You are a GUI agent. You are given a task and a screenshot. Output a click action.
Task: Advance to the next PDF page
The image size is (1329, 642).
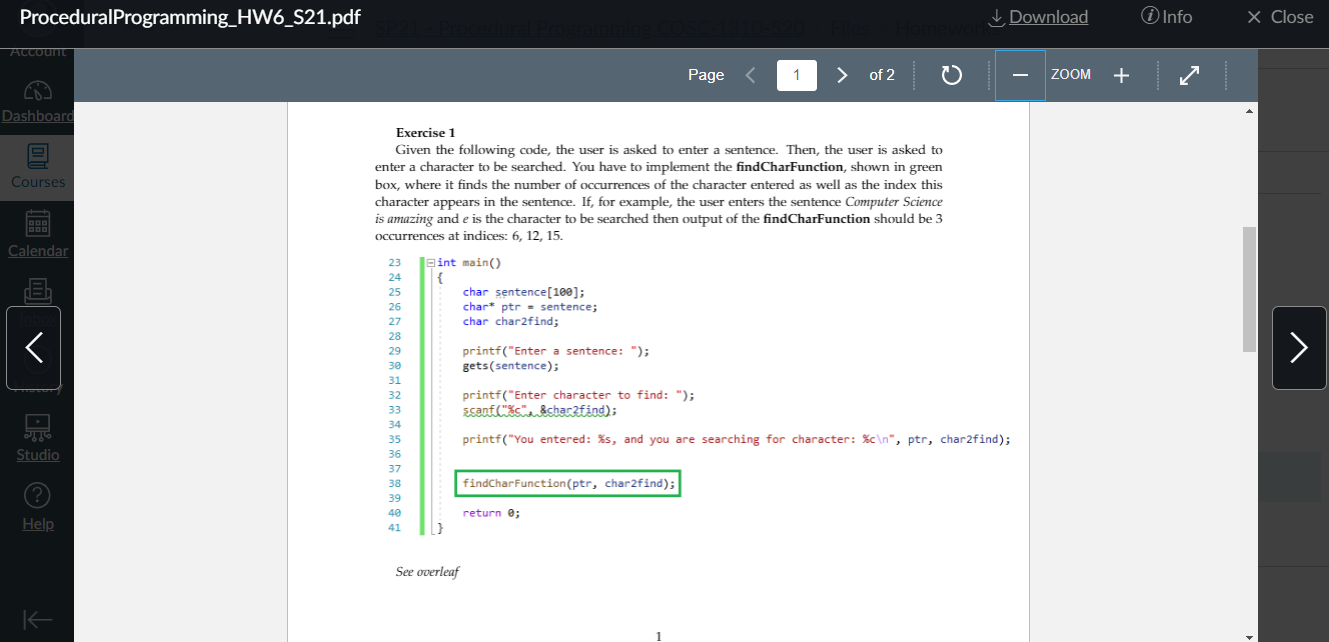tap(842, 75)
